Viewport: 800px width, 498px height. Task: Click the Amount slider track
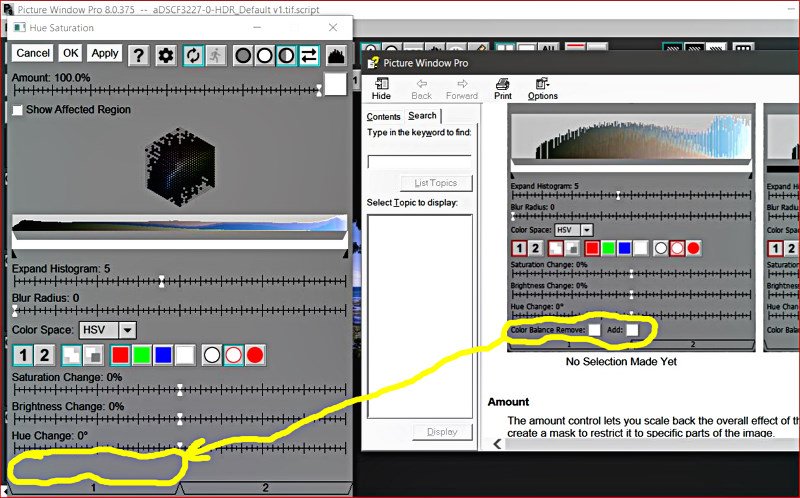168,91
